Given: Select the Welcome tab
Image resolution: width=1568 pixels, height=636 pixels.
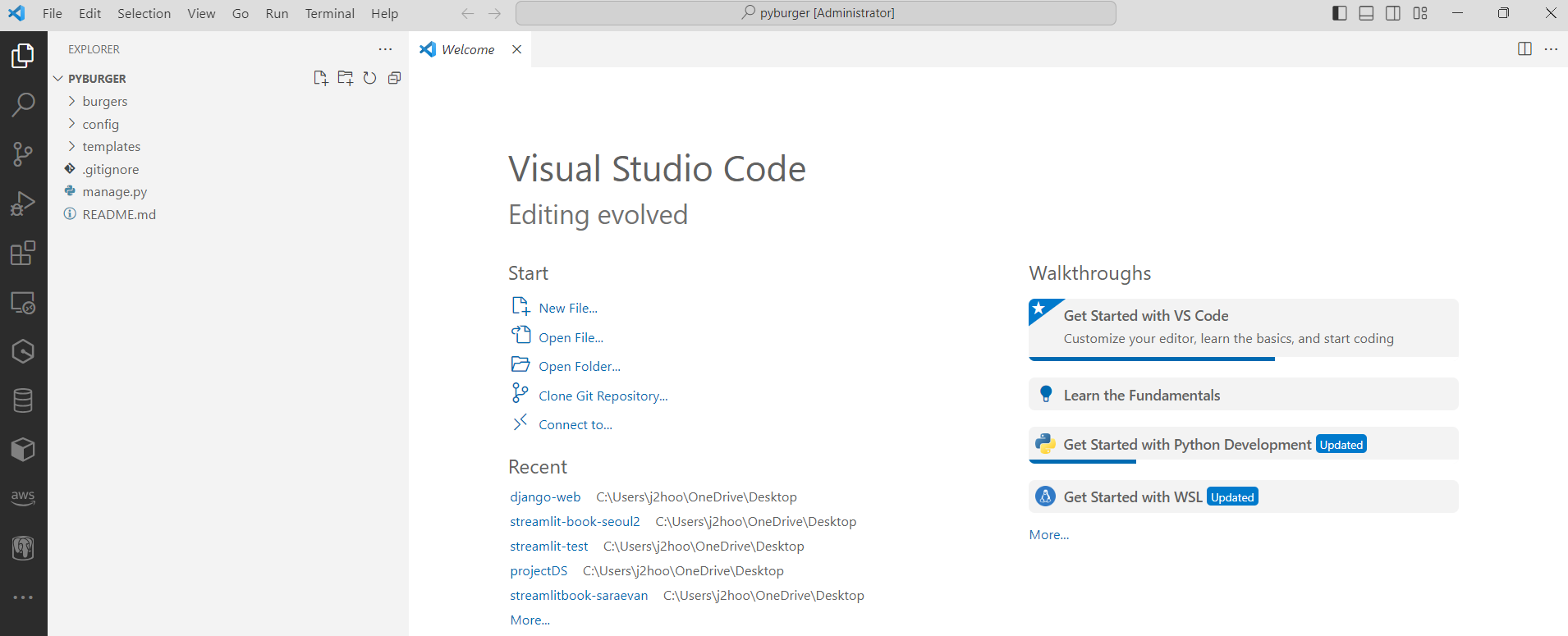Looking at the screenshot, I should (x=470, y=49).
